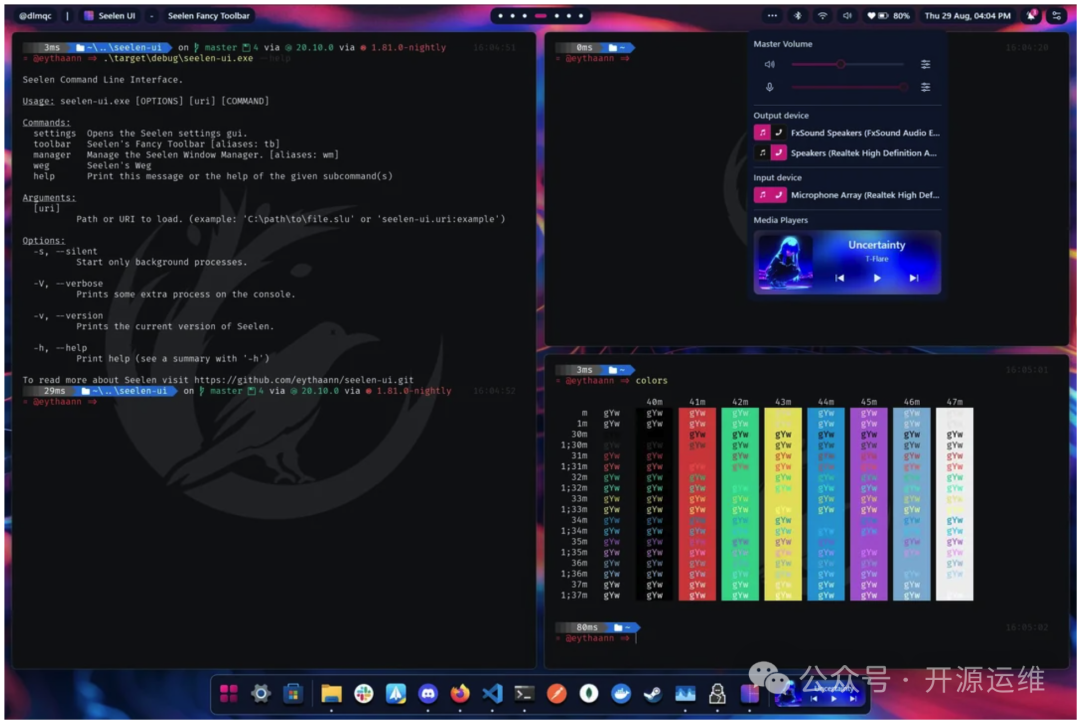This screenshot has height=723, width=1080.
Task: Open Spark mail app in the dock
Action: click(x=396, y=693)
